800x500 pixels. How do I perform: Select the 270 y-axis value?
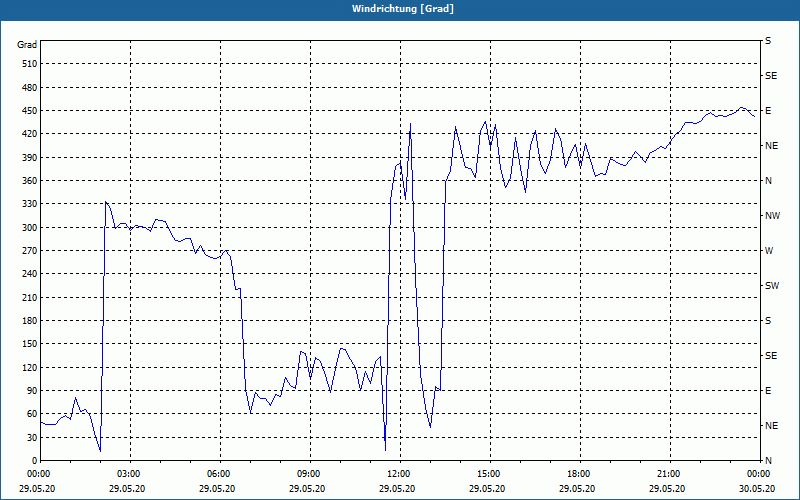pyautogui.click(x=30, y=251)
